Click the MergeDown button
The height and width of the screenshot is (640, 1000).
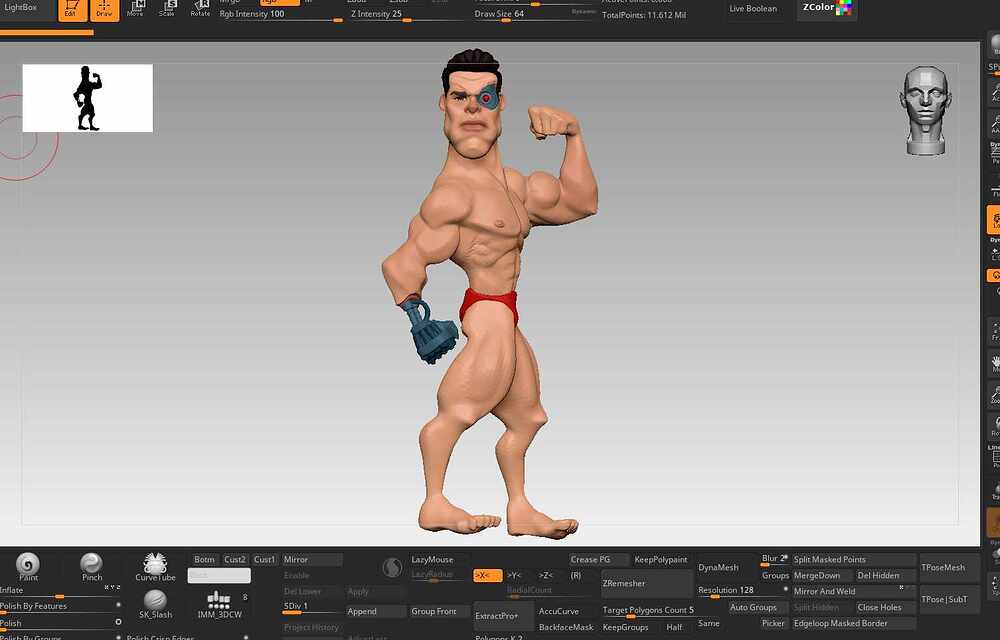(822, 576)
